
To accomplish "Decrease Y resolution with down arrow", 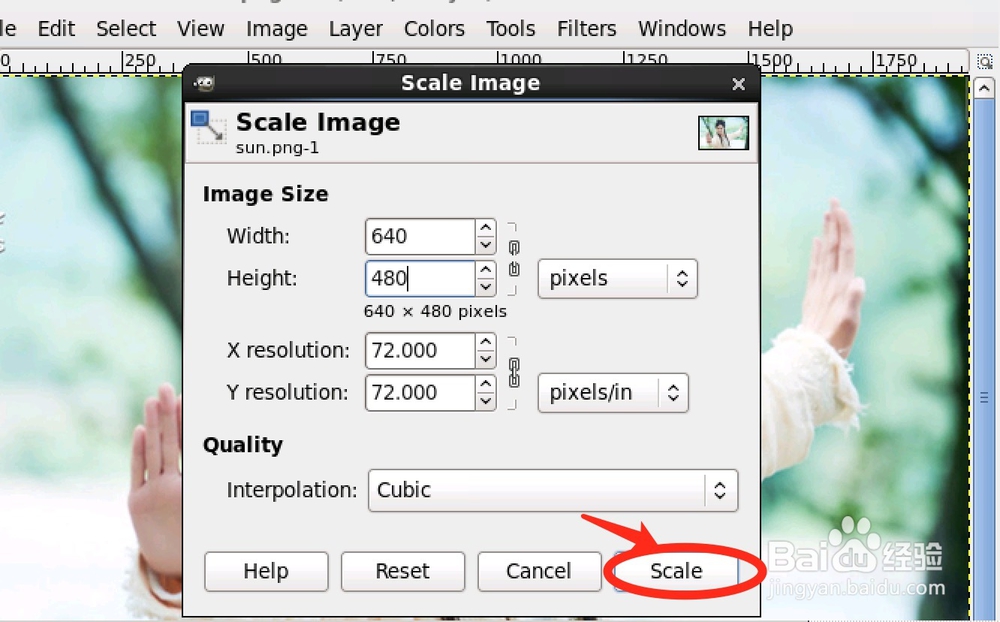I will (486, 401).
